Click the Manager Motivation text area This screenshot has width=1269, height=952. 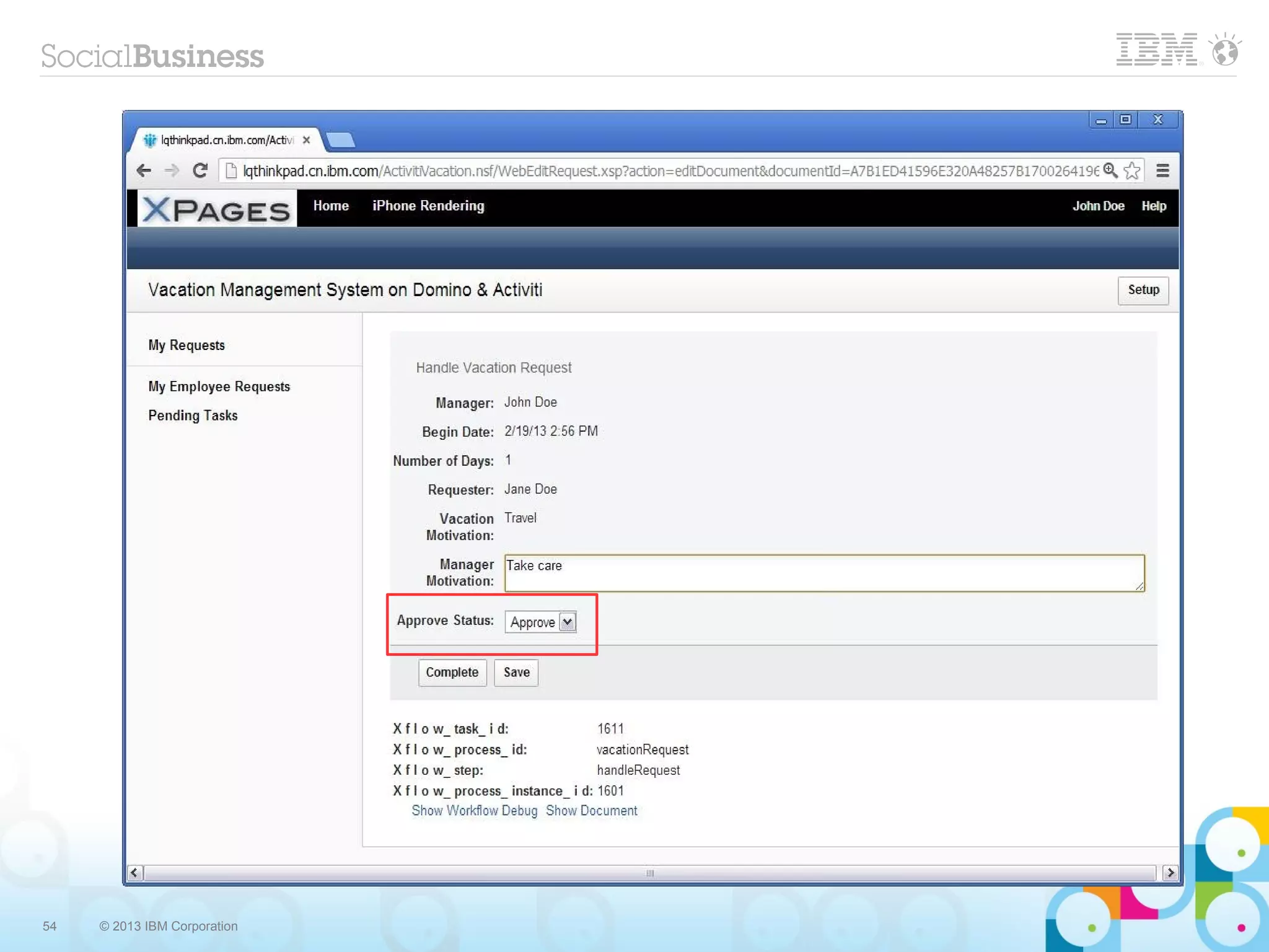click(823, 573)
